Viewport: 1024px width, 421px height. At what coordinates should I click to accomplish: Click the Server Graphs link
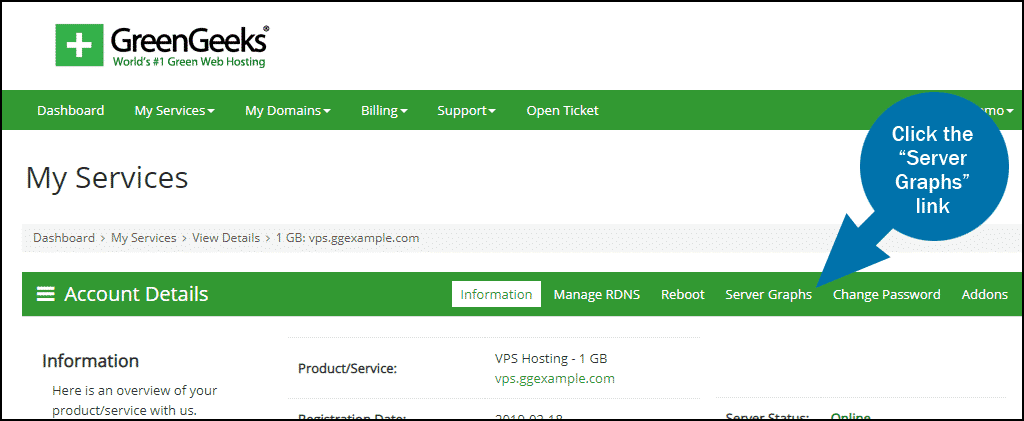coord(768,294)
